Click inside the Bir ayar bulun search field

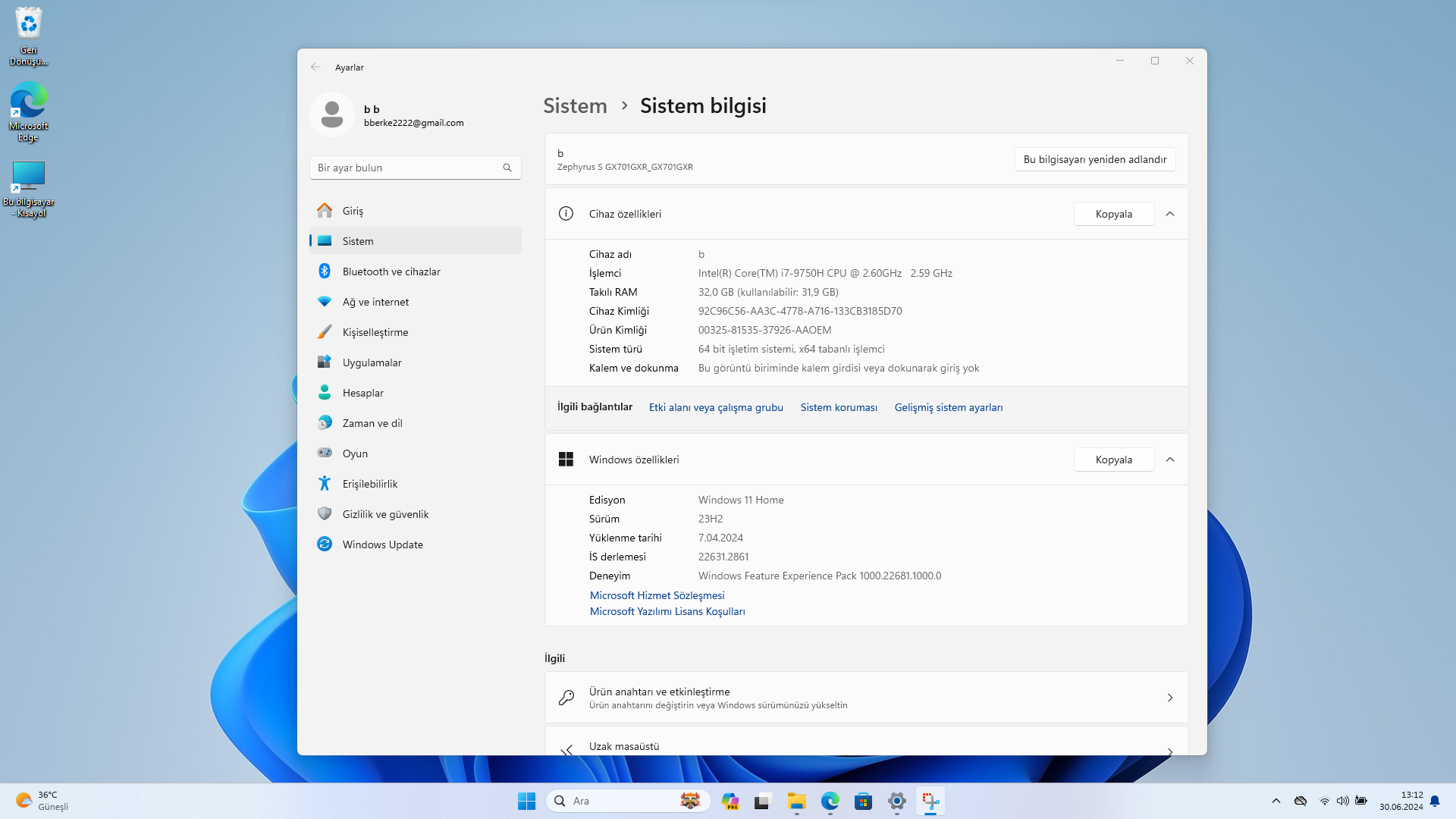416,168
